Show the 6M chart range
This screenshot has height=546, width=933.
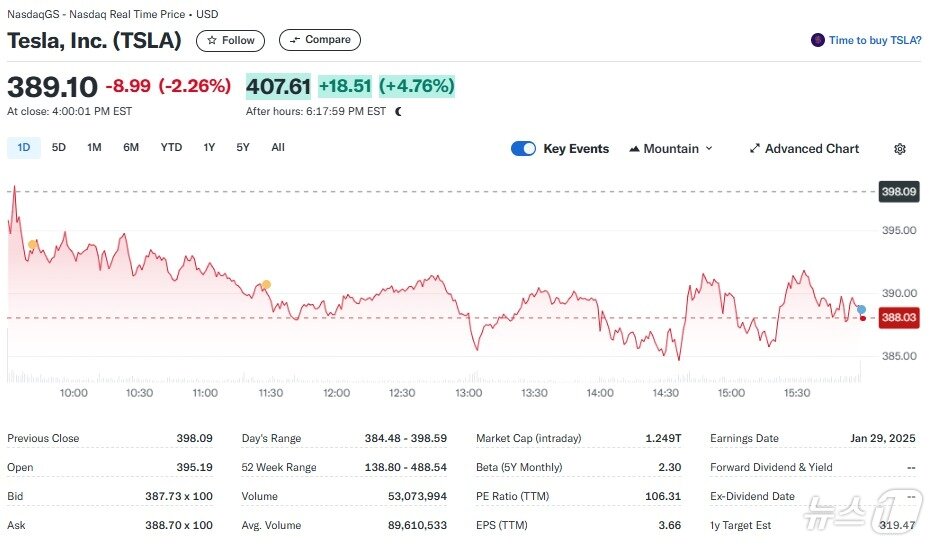pyautogui.click(x=131, y=148)
